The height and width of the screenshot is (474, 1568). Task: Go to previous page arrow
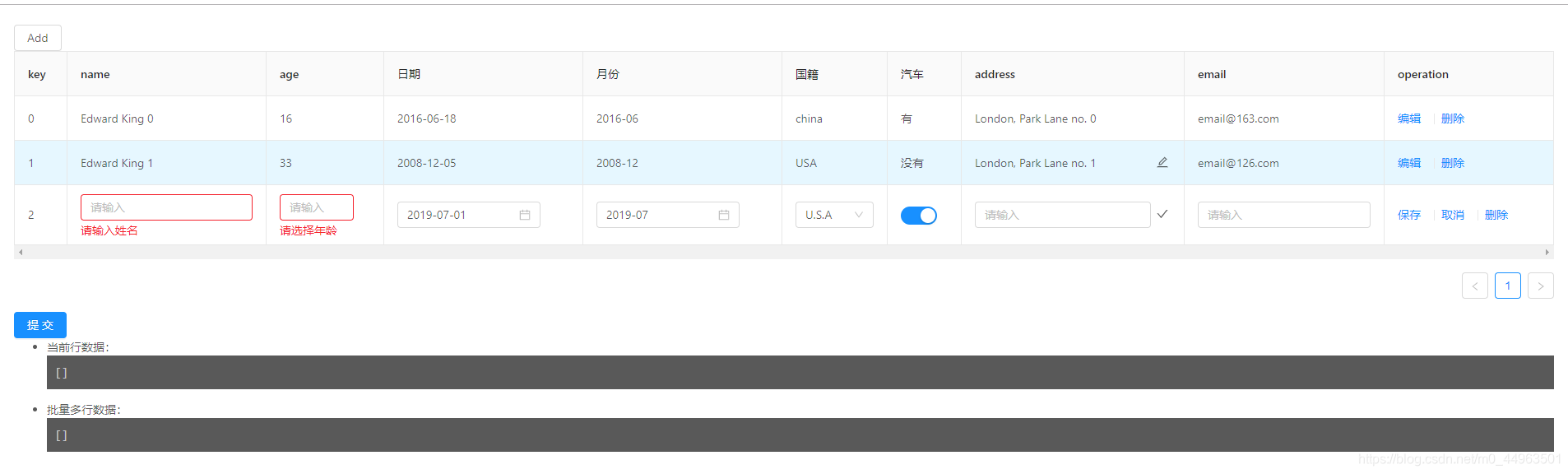1475,286
